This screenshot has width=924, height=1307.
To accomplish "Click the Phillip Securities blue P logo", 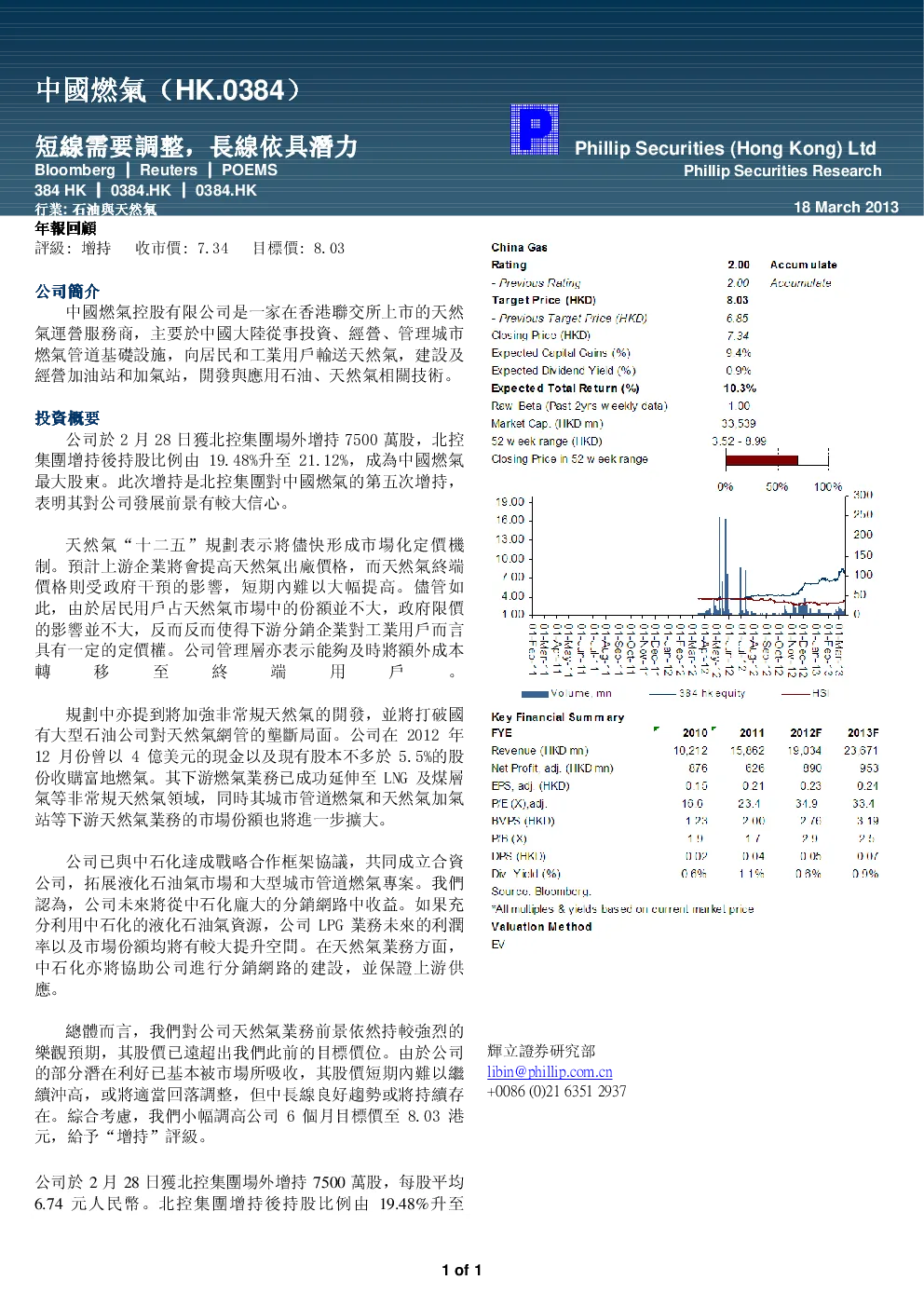I will coord(535,129).
